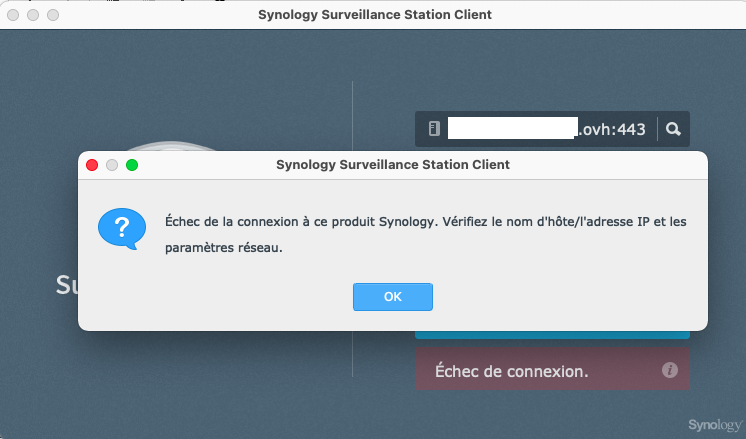Click the dialog's grey minimize button
This screenshot has width=746, height=439.
(x=112, y=165)
